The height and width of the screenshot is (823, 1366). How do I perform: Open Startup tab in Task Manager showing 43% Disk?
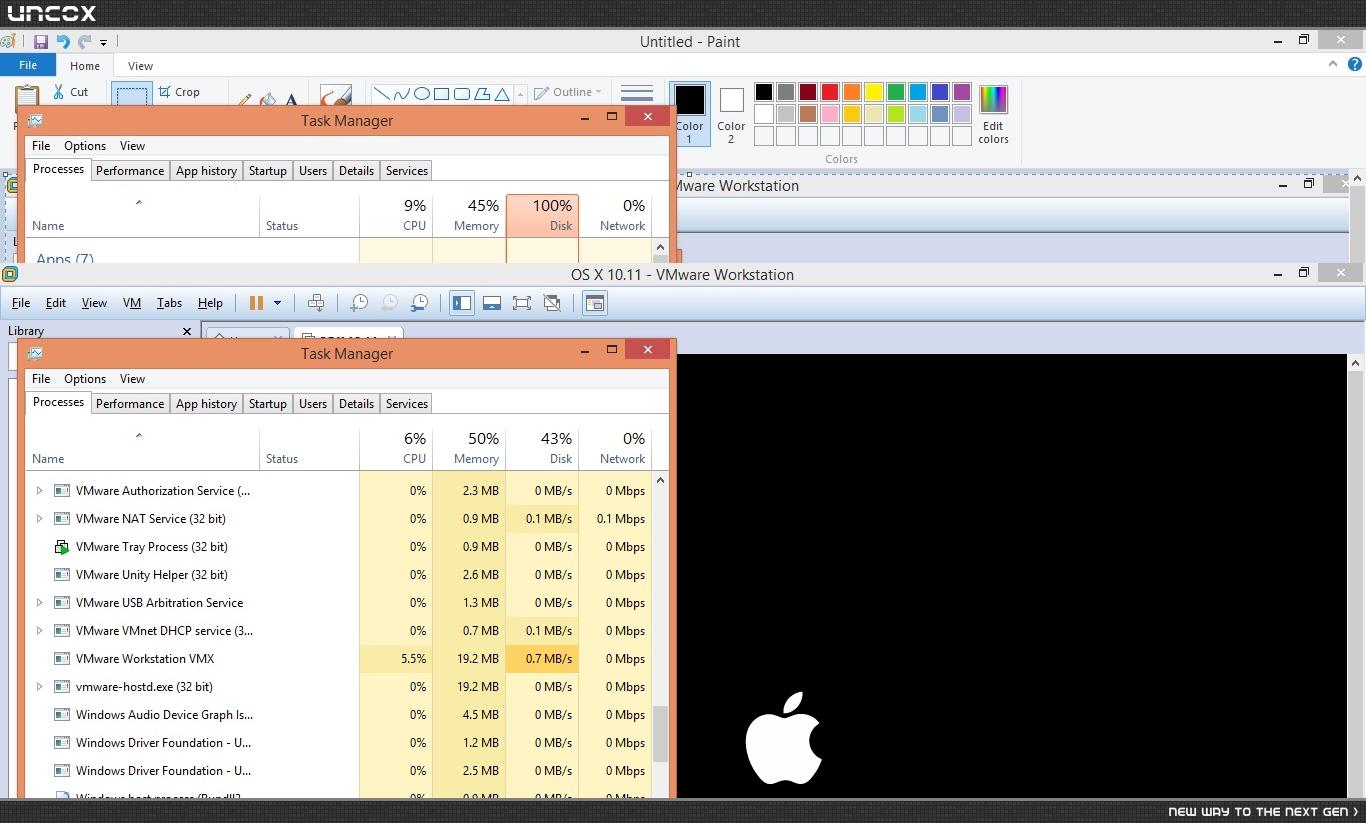tap(268, 404)
